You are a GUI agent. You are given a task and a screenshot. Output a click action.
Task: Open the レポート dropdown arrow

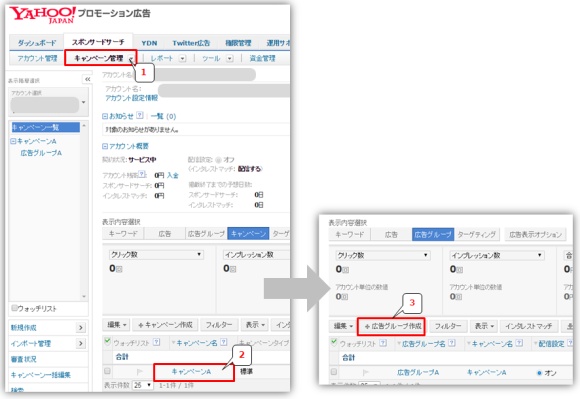(x=182, y=58)
